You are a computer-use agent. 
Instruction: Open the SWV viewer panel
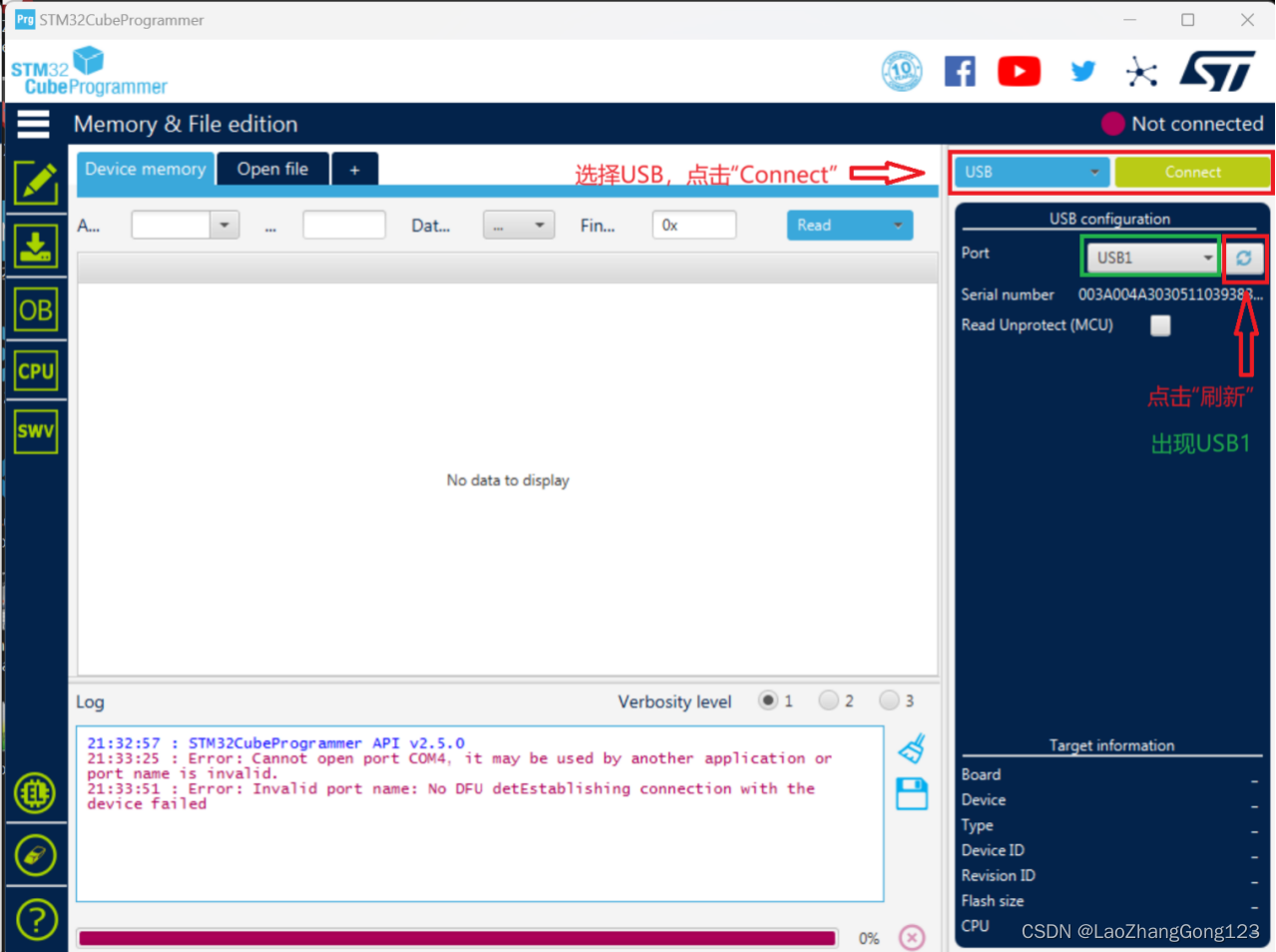(x=36, y=431)
